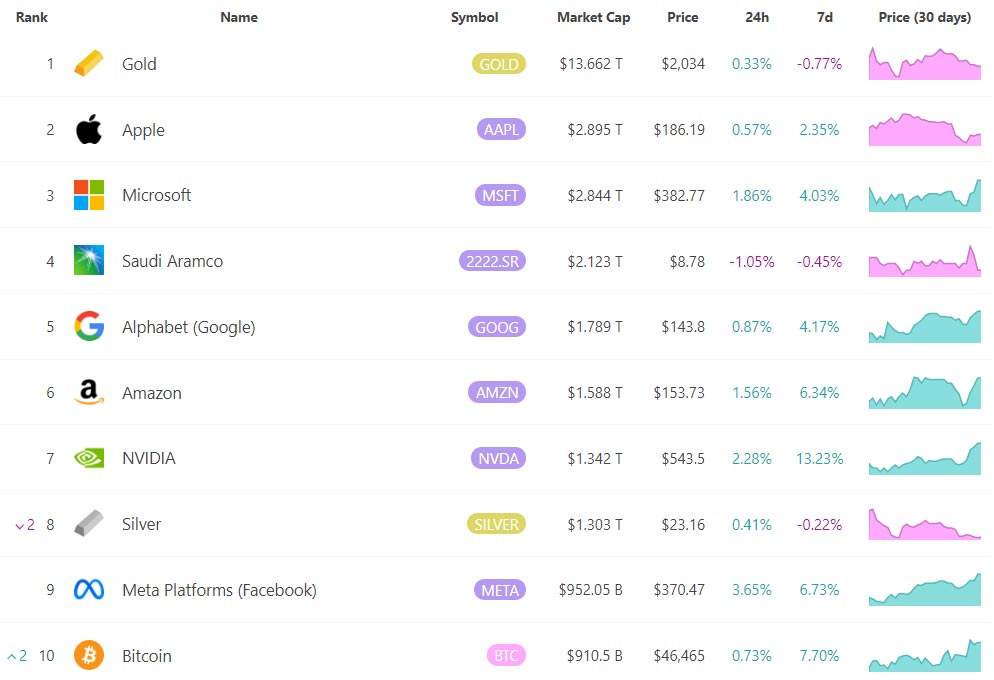The image size is (994, 680).
Task: Click Gold's 30-day price chart
Action: [x=925, y=63]
